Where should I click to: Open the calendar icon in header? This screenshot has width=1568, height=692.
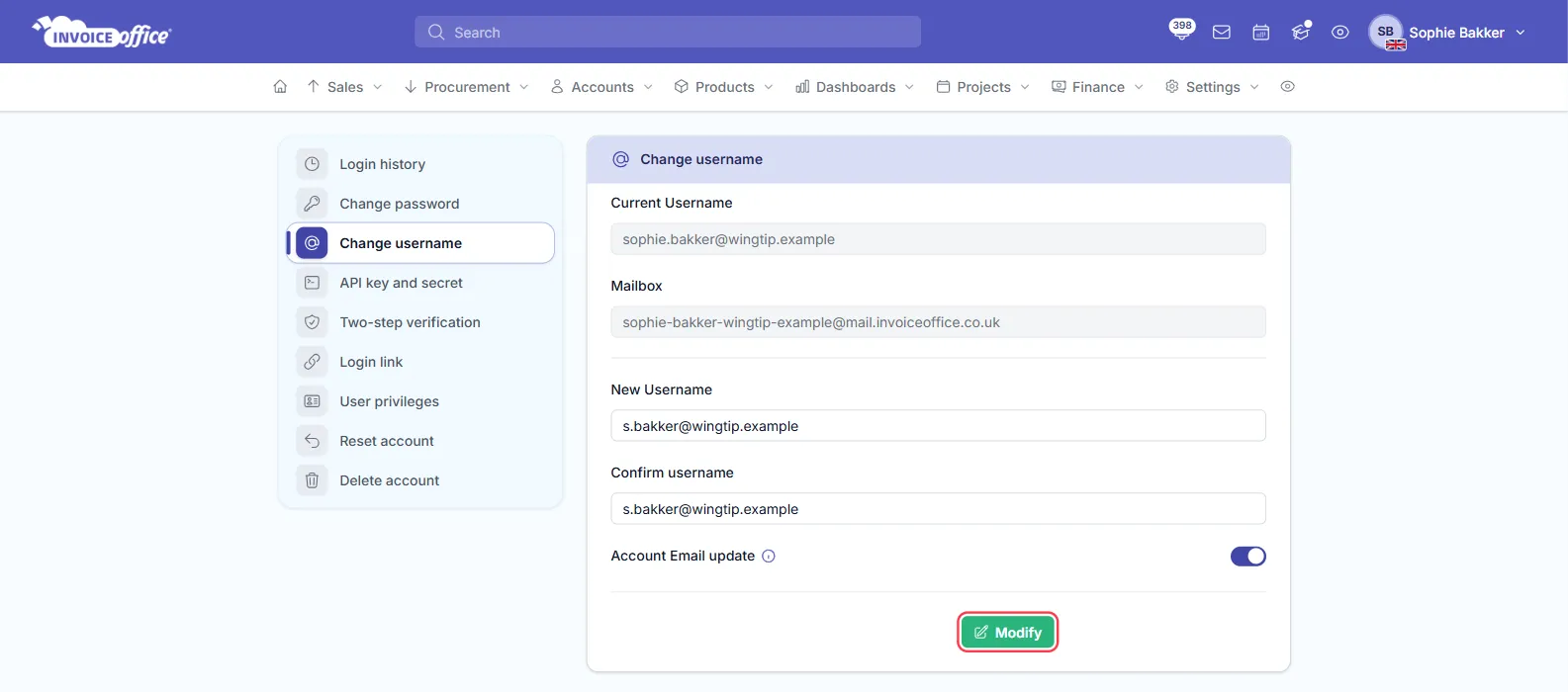[x=1261, y=33]
